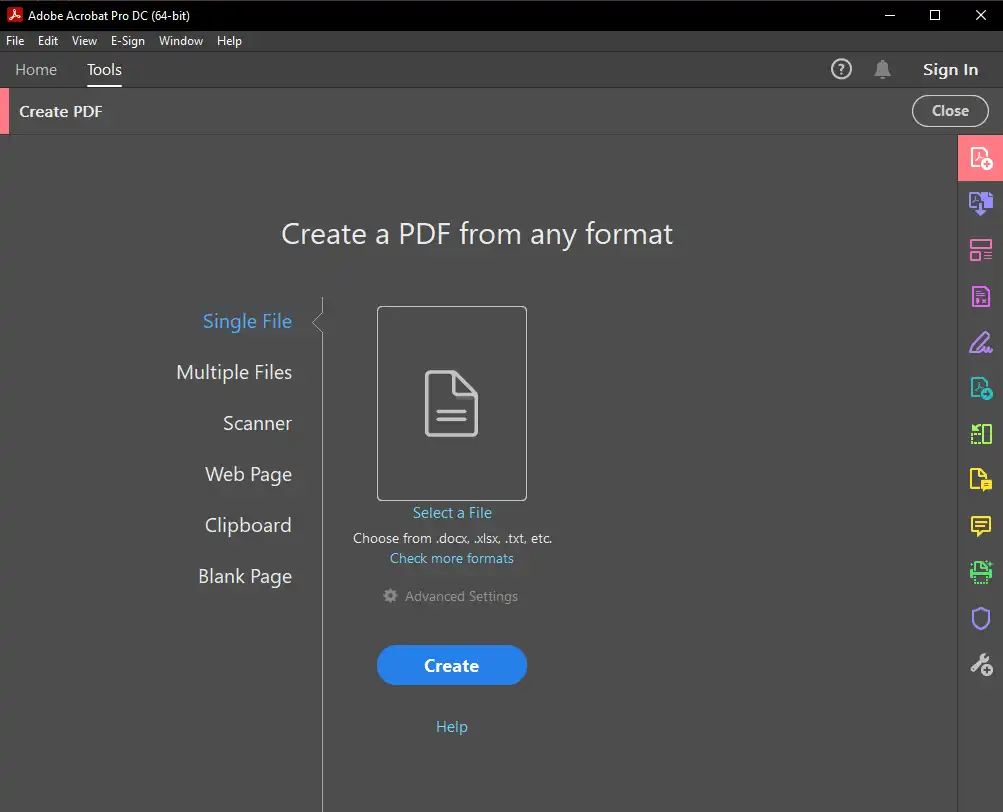This screenshot has height=812, width=1003.
Task: Click the 'Choose from .docx, .xlsx, .txt, etc.' text
Action: coord(452,538)
